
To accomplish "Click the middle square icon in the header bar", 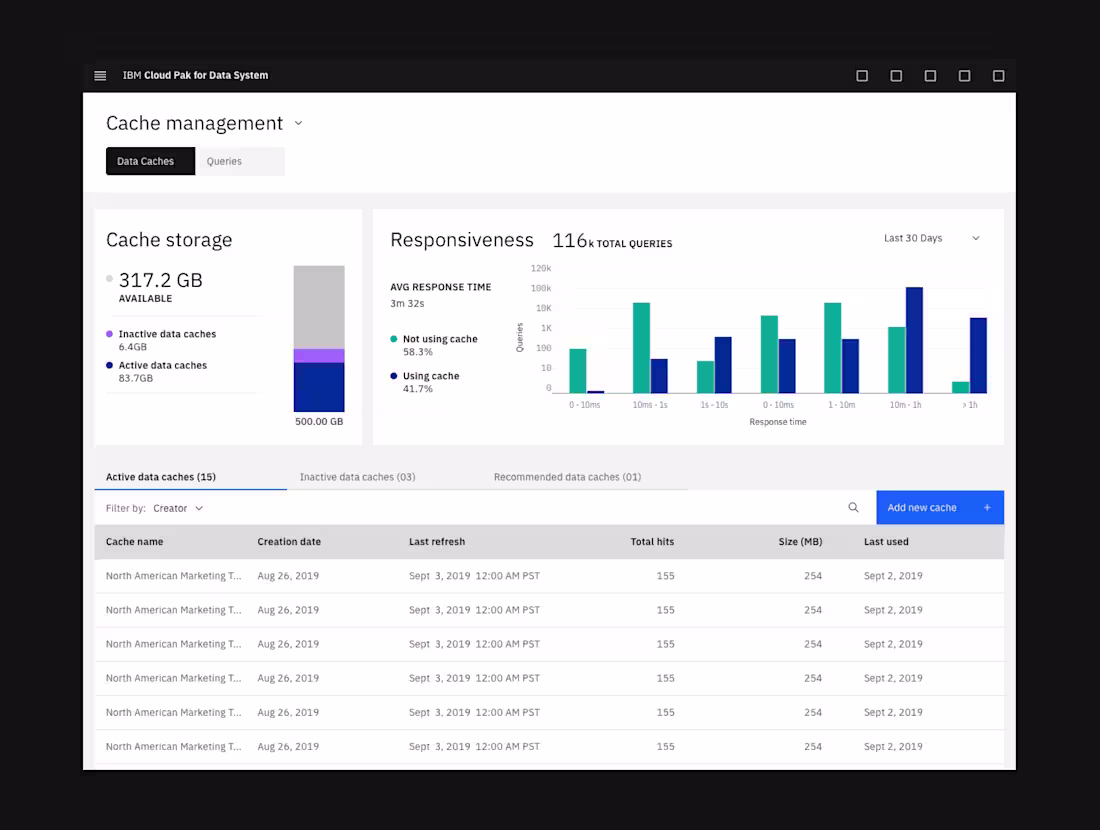I will click(930, 75).
